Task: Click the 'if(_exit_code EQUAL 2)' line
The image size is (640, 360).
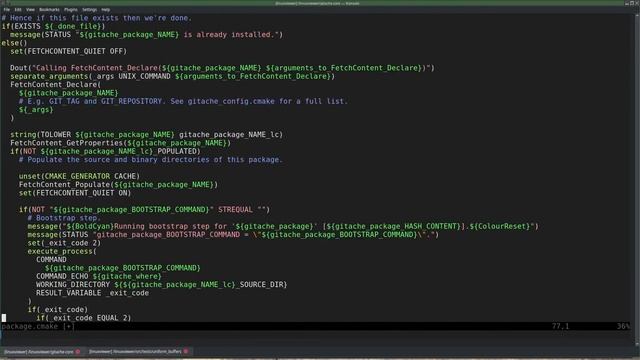Action: [84, 318]
